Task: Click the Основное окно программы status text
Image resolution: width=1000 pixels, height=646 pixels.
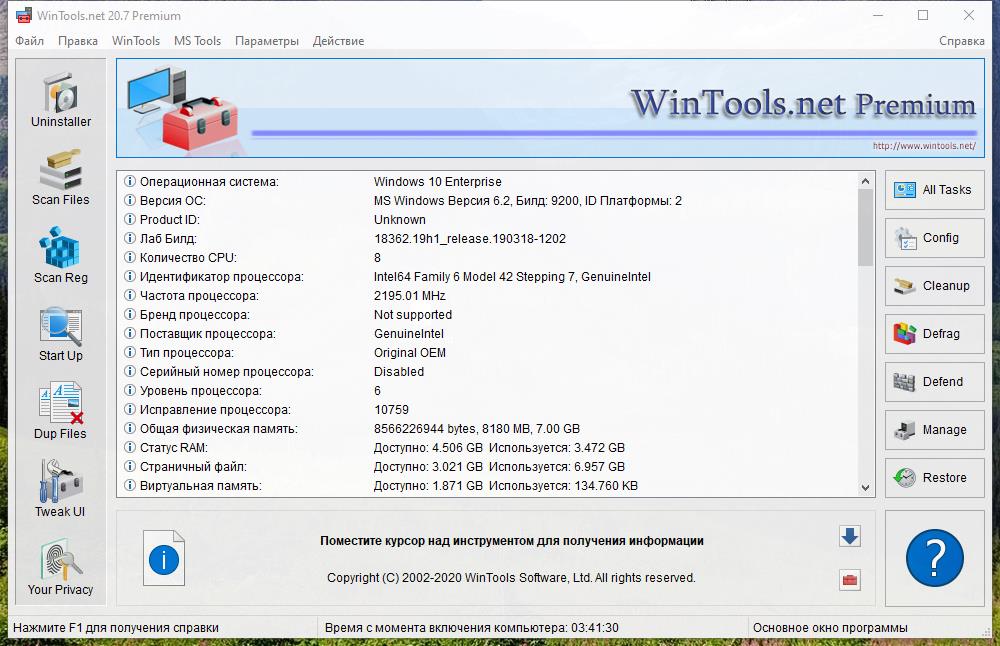Action: tap(830, 628)
